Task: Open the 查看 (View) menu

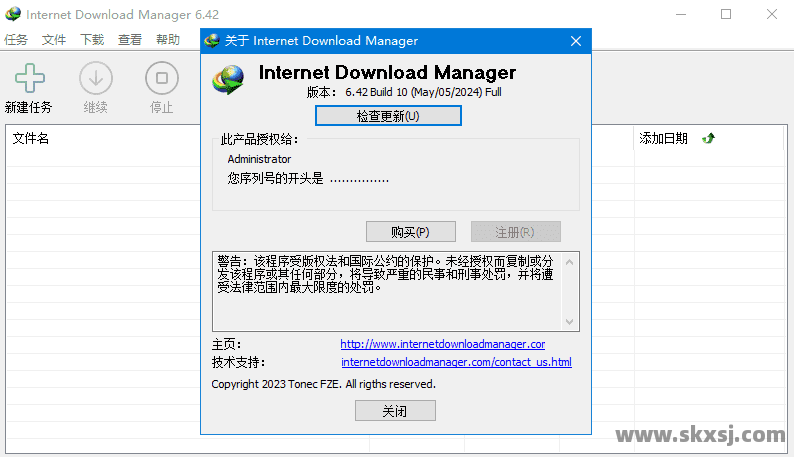Action: tap(130, 40)
